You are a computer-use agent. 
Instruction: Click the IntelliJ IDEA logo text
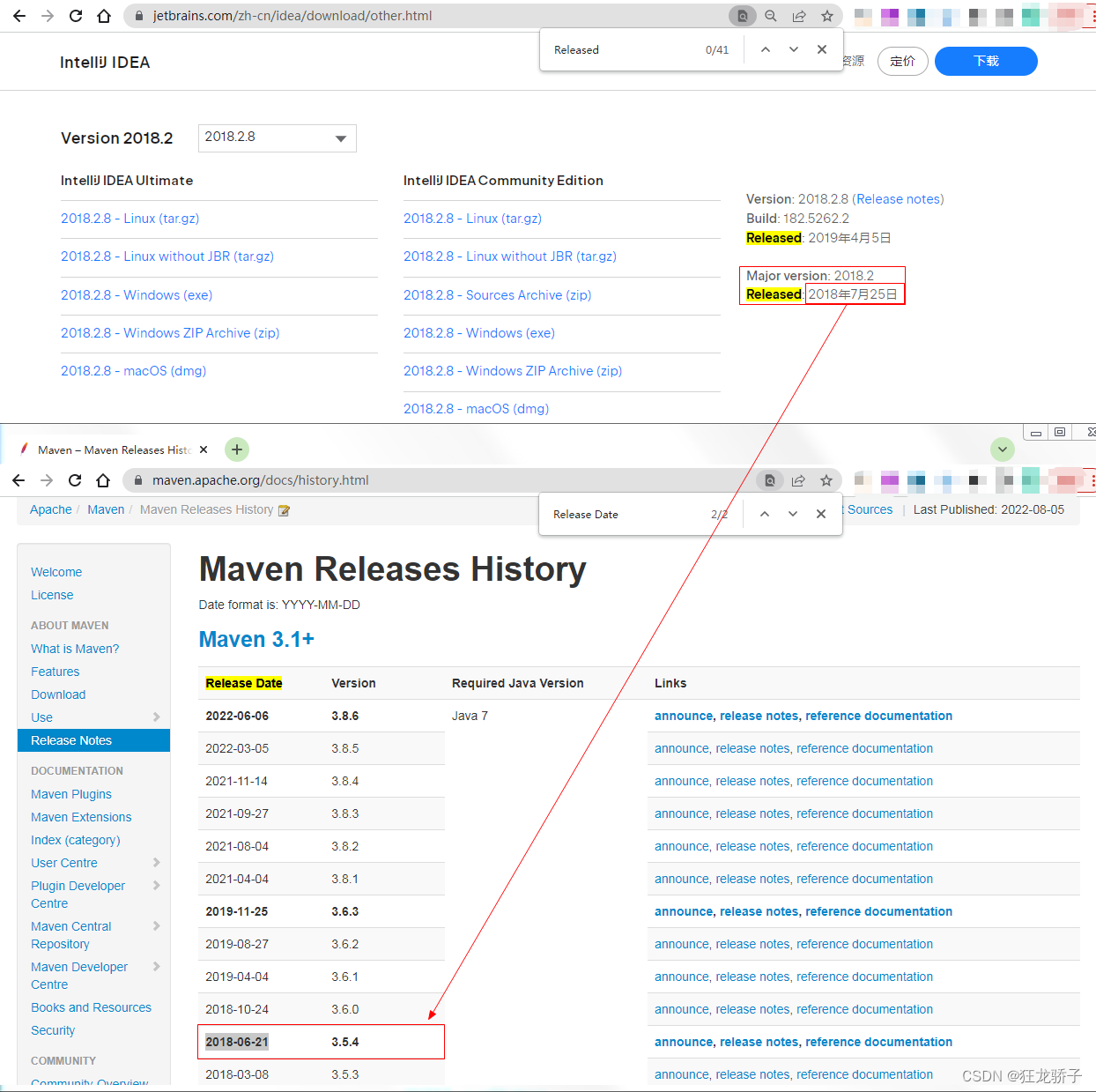(x=105, y=63)
